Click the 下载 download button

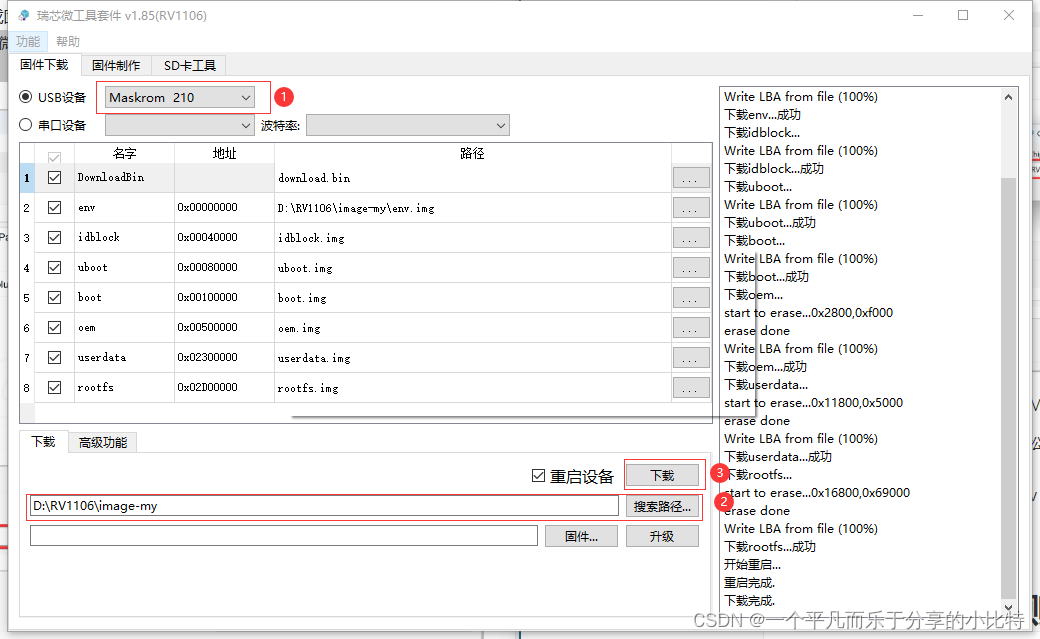pyautogui.click(x=662, y=475)
